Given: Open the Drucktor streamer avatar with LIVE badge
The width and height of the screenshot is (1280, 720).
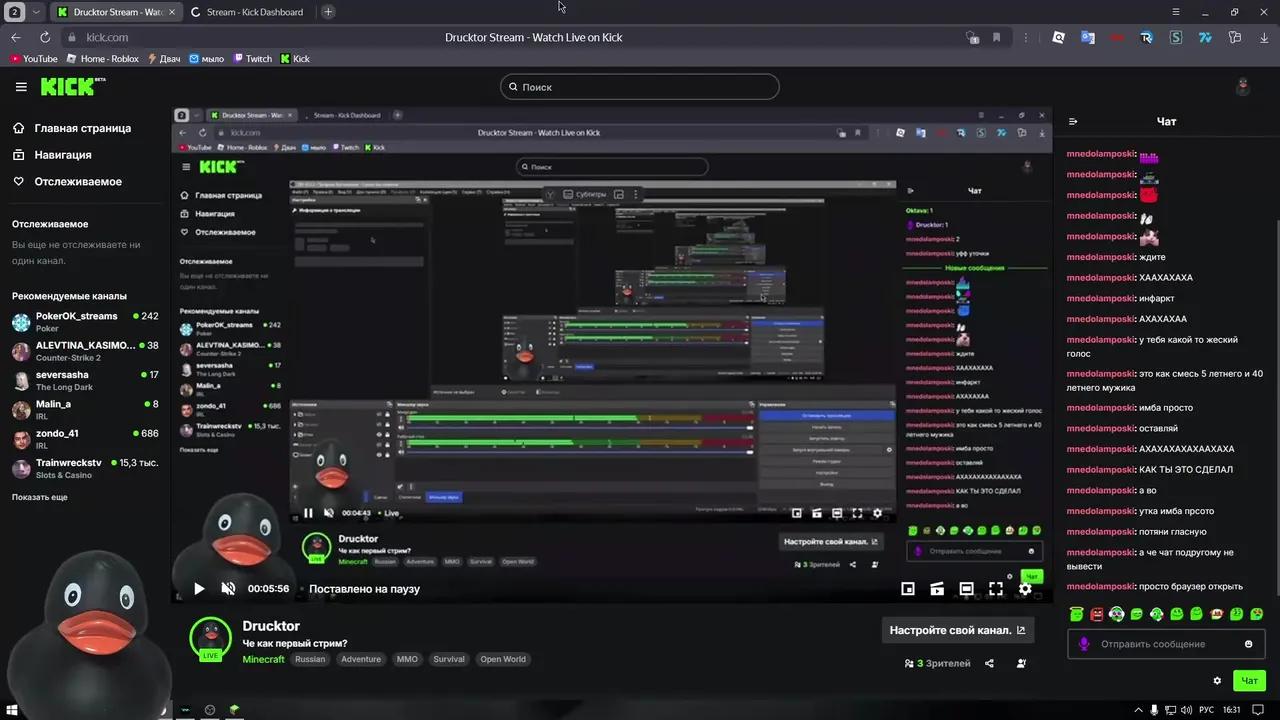Looking at the screenshot, I should [x=210, y=639].
